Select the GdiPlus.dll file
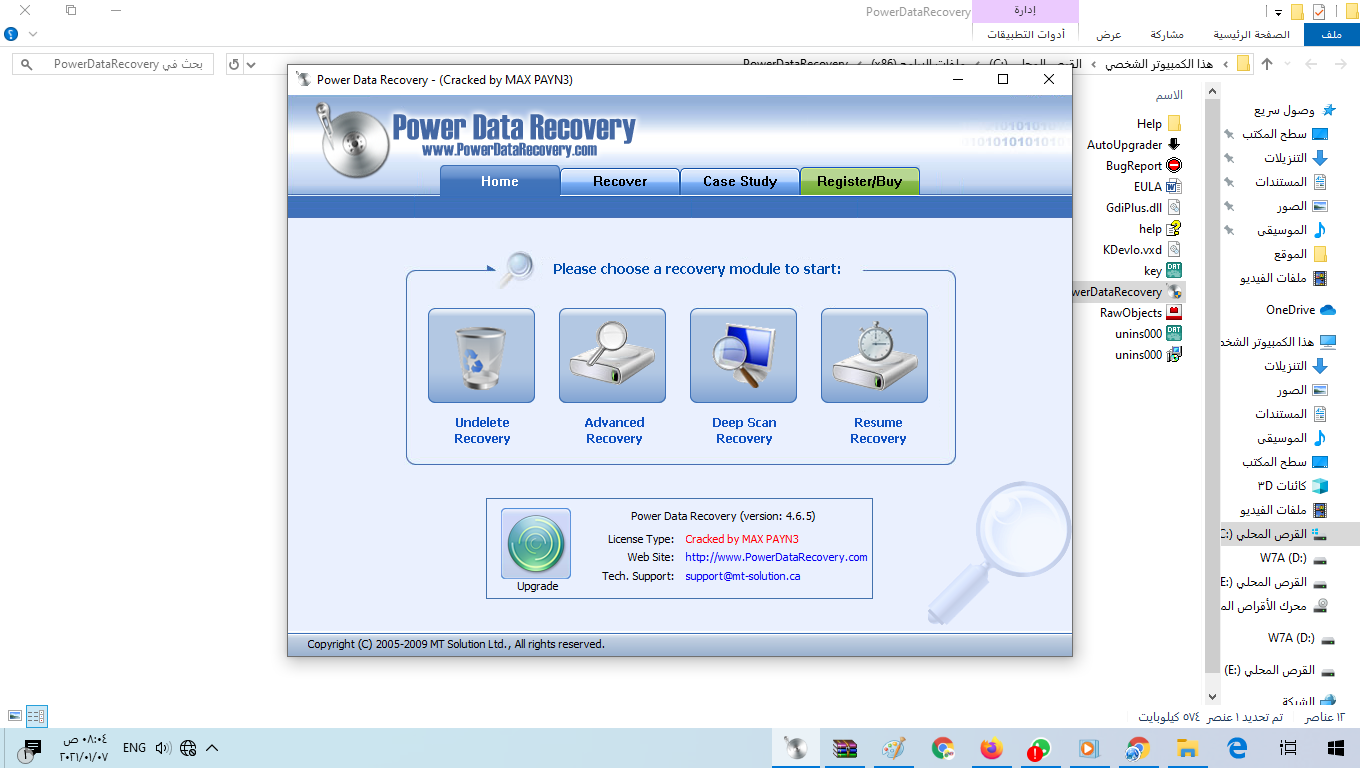The width and height of the screenshot is (1360, 768). 1144,208
